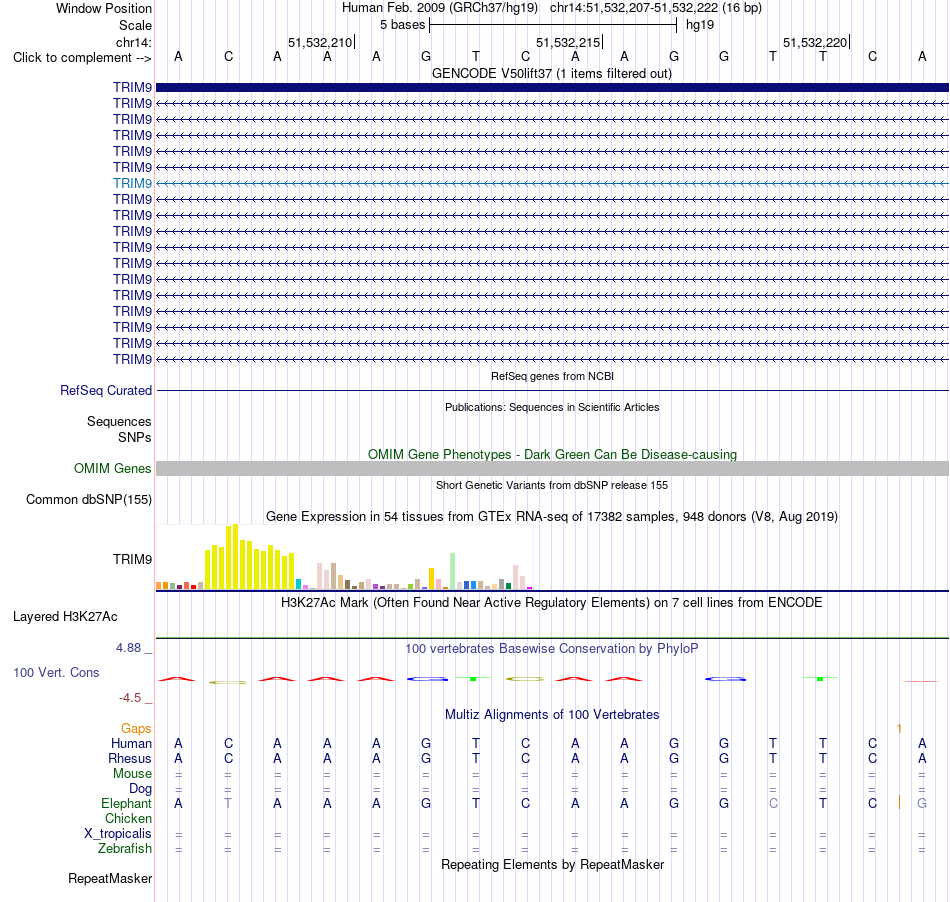
Task: Select the "Human" alignment row label
Action: (x=131, y=744)
